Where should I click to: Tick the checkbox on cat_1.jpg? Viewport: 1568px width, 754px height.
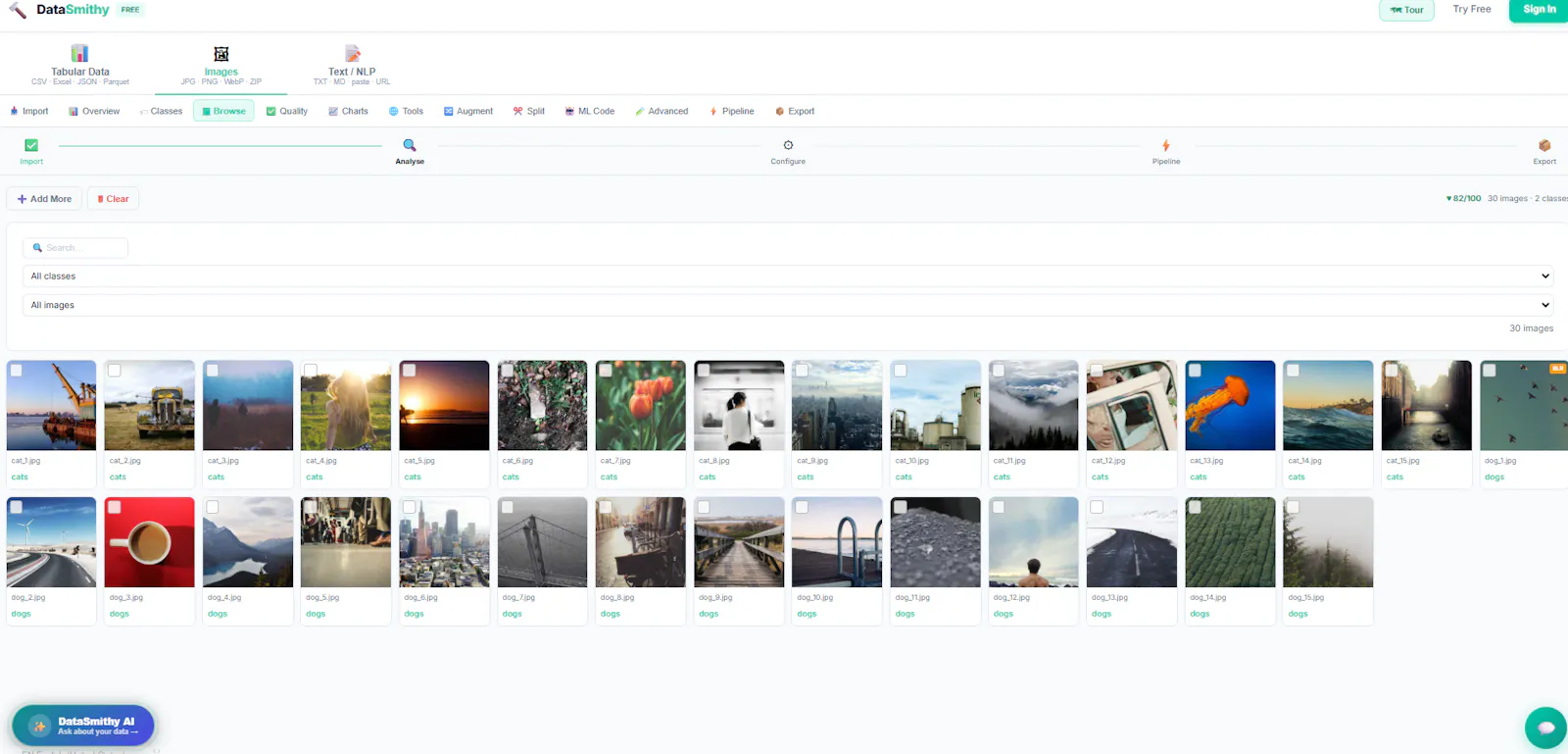pos(17,371)
